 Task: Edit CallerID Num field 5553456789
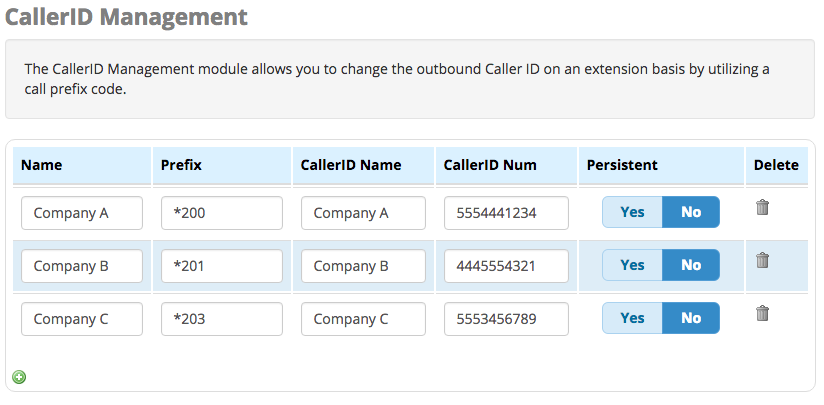(506, 319)
